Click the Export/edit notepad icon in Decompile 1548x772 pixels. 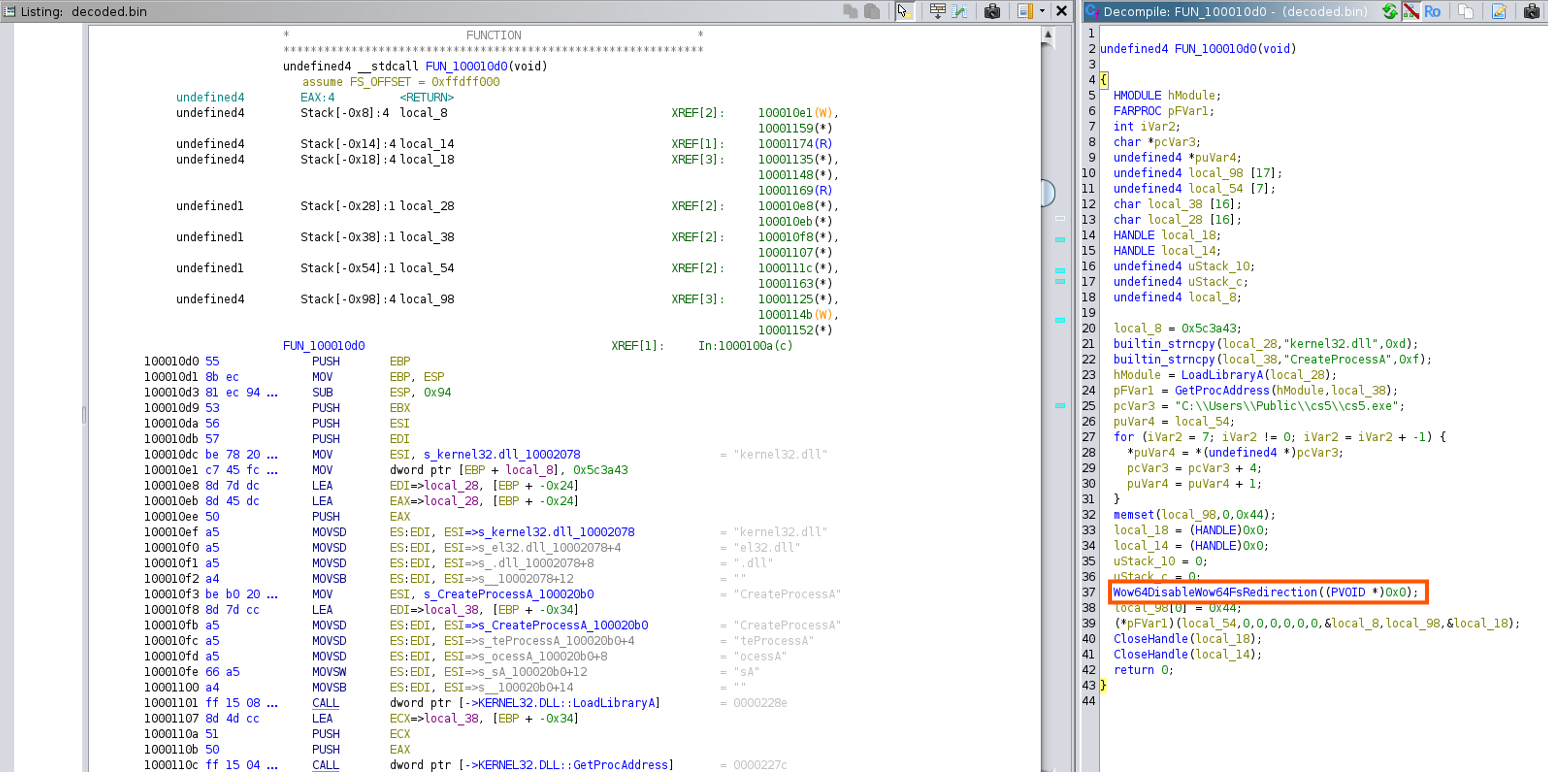click(1499, 11)
